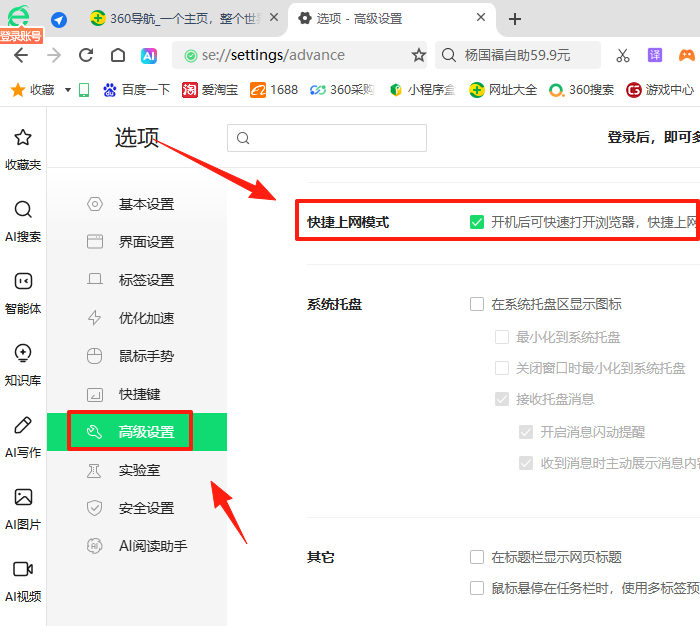Open 基本设置 in settings menu
Image resolution: width=700 pixels, height=626 pixels.
pyautogui.click(x=137, y=204)
